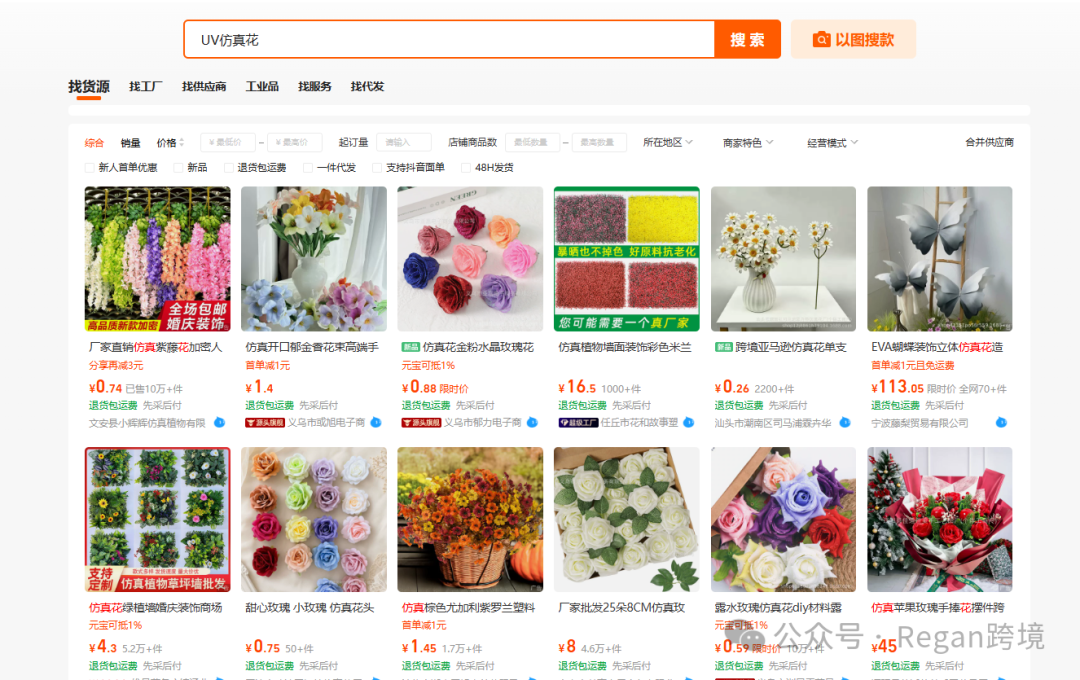Visit supplier 文安县小辉辉仿真植物有限
Viewport: 1080px width, 680px height.
(x=147, y=423)
